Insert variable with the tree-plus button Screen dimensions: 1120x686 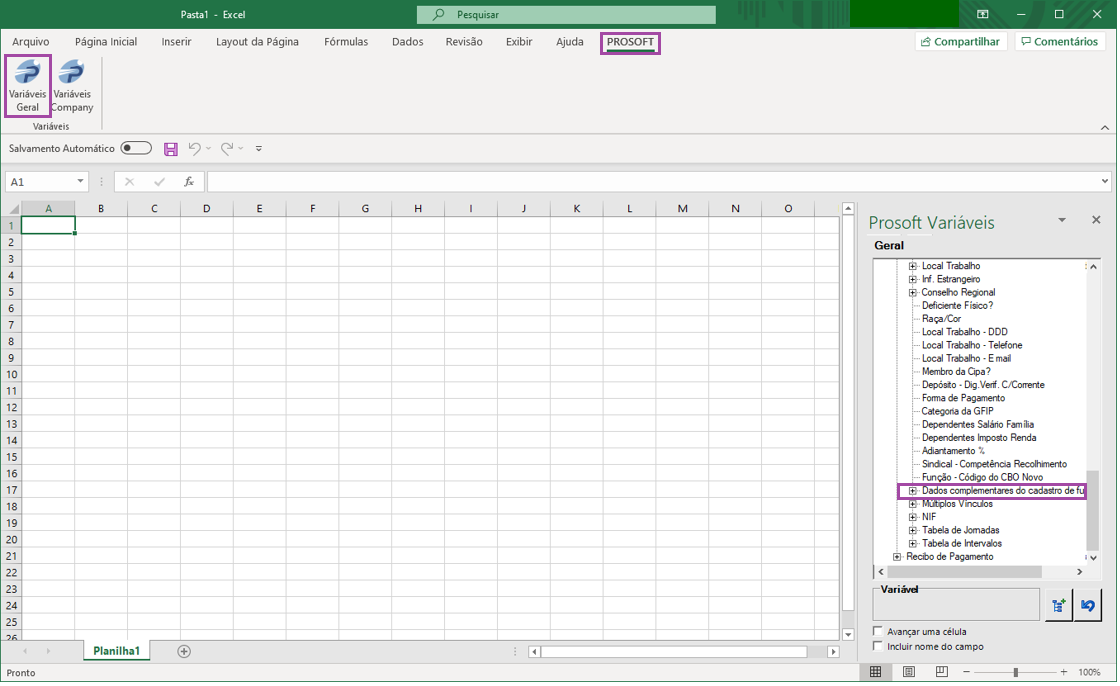point(1059,605)
